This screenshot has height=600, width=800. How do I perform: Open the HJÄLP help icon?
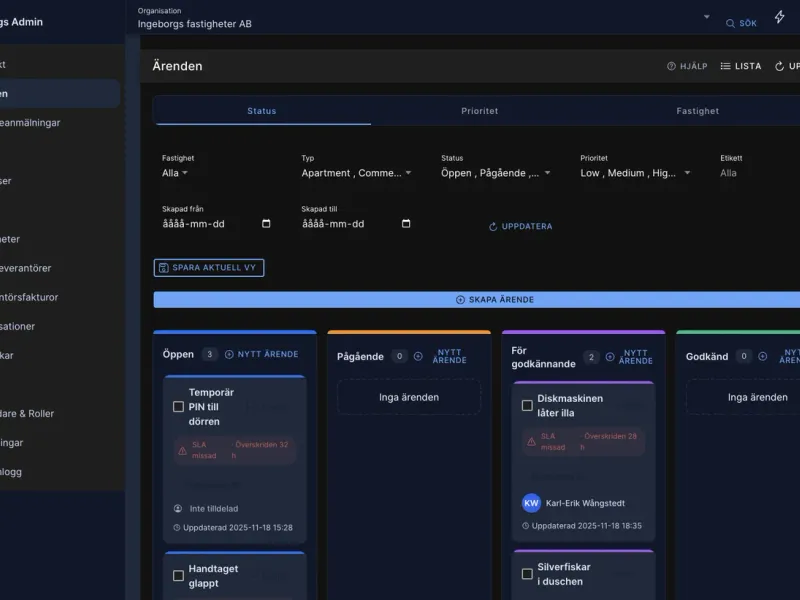click(671, 66)
